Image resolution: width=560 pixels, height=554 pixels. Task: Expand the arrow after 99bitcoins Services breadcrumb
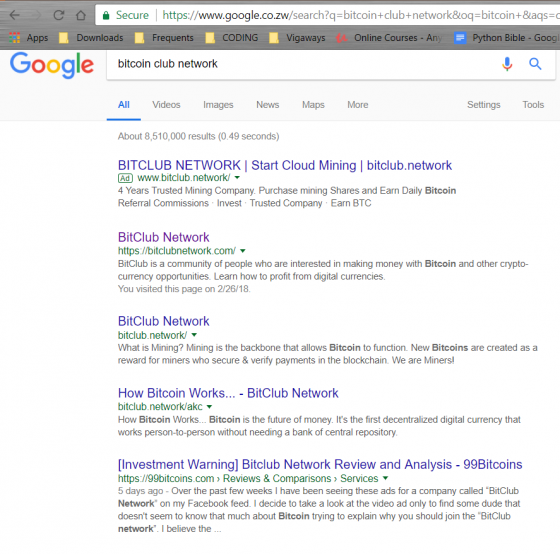pyautogui.click(x=385, y=478)
